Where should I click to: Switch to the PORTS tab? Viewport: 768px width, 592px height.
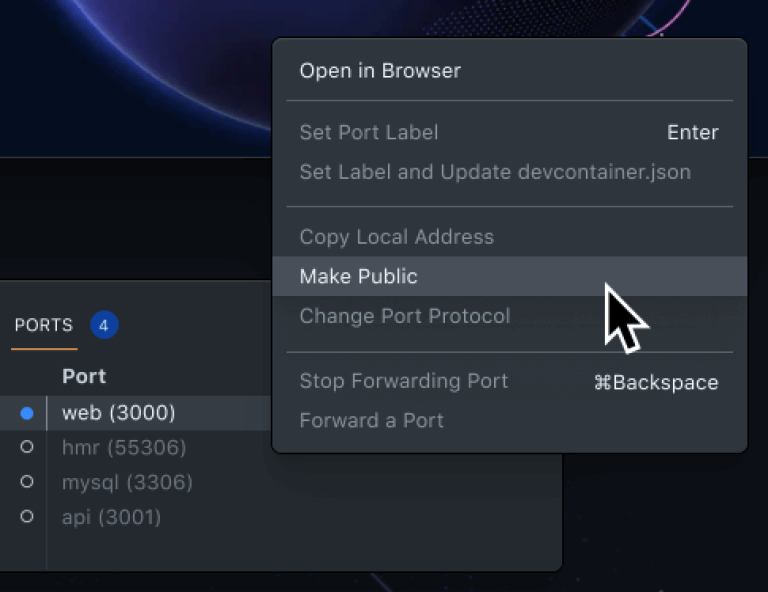44,325
